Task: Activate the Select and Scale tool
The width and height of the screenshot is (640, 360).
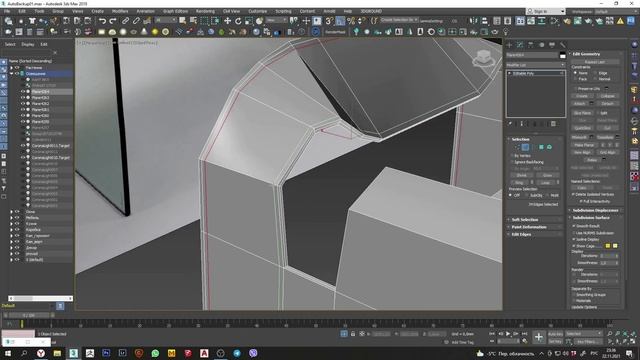Action: (249, 20)
